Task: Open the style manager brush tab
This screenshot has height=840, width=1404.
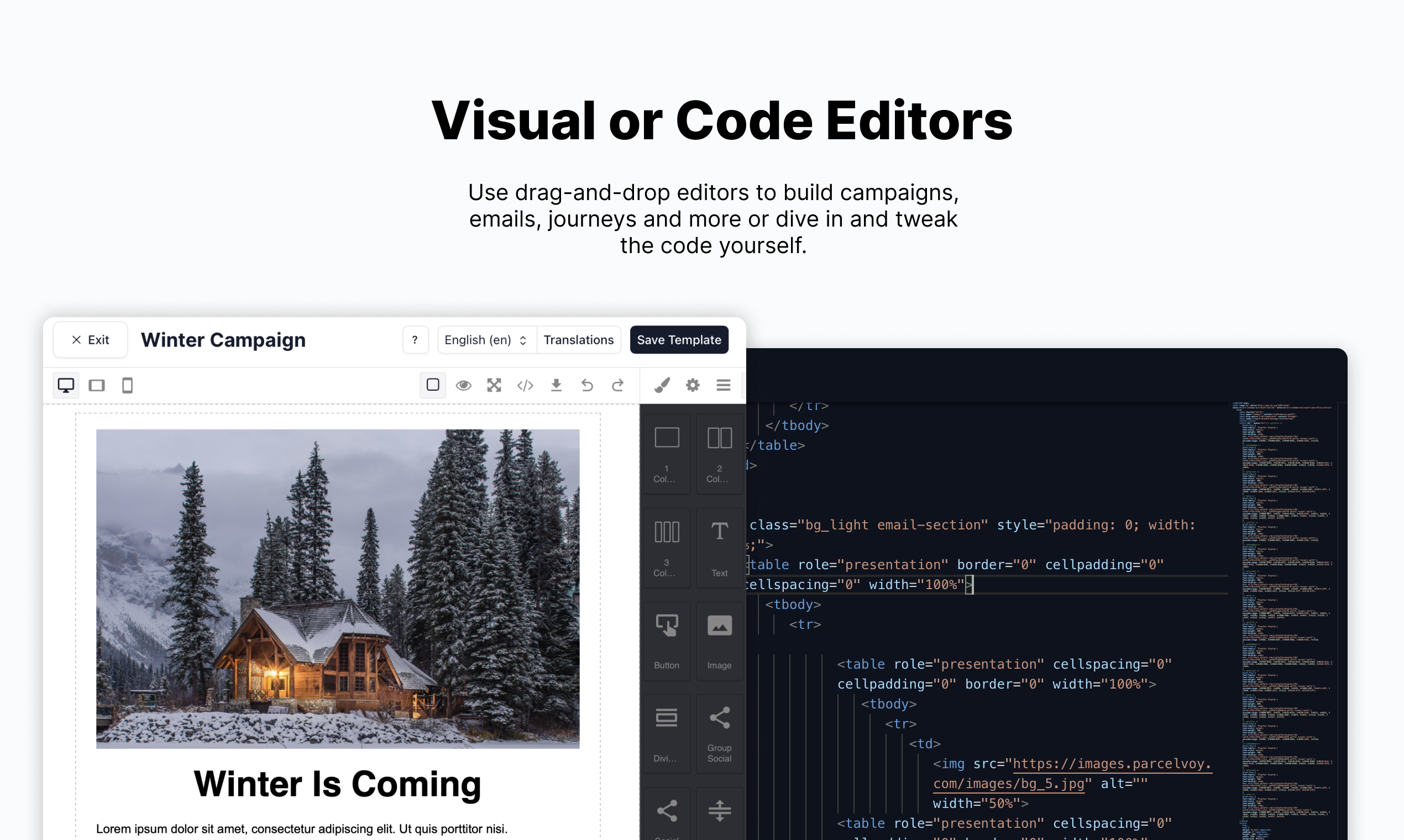Action: [x=662, y=386]
